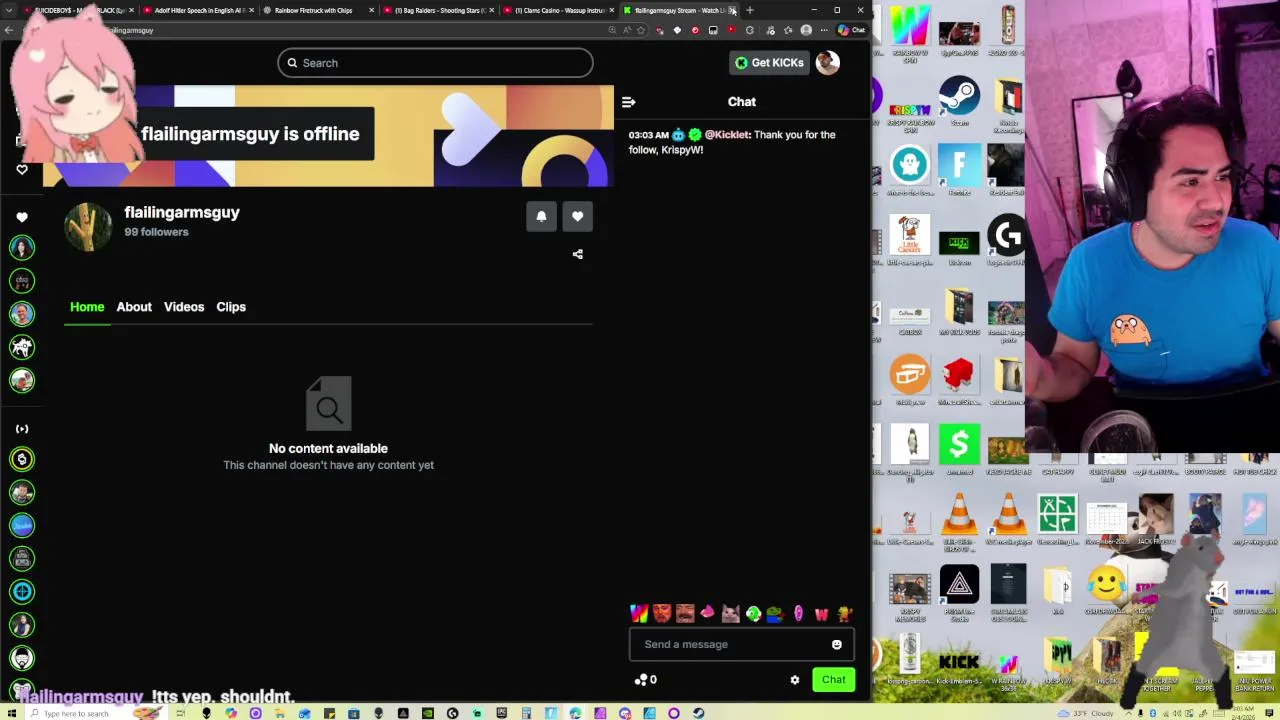
Task: Open the Little Caesars desktop icon
Action: coord(909,240)
